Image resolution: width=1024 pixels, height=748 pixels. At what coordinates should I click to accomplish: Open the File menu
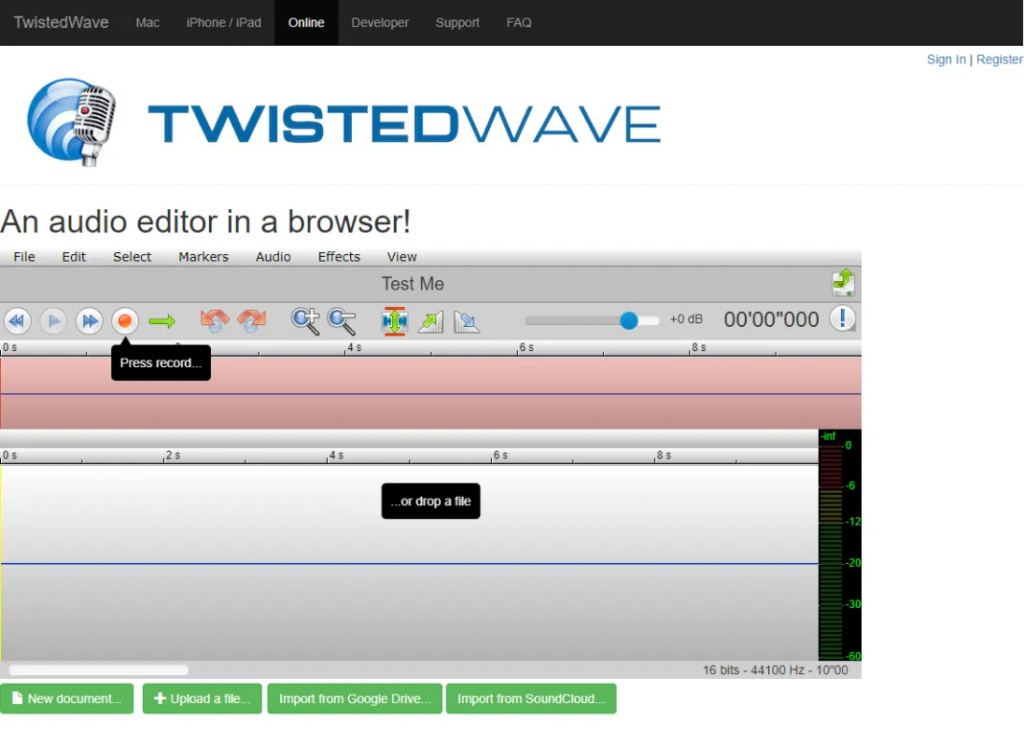(24, 257)
